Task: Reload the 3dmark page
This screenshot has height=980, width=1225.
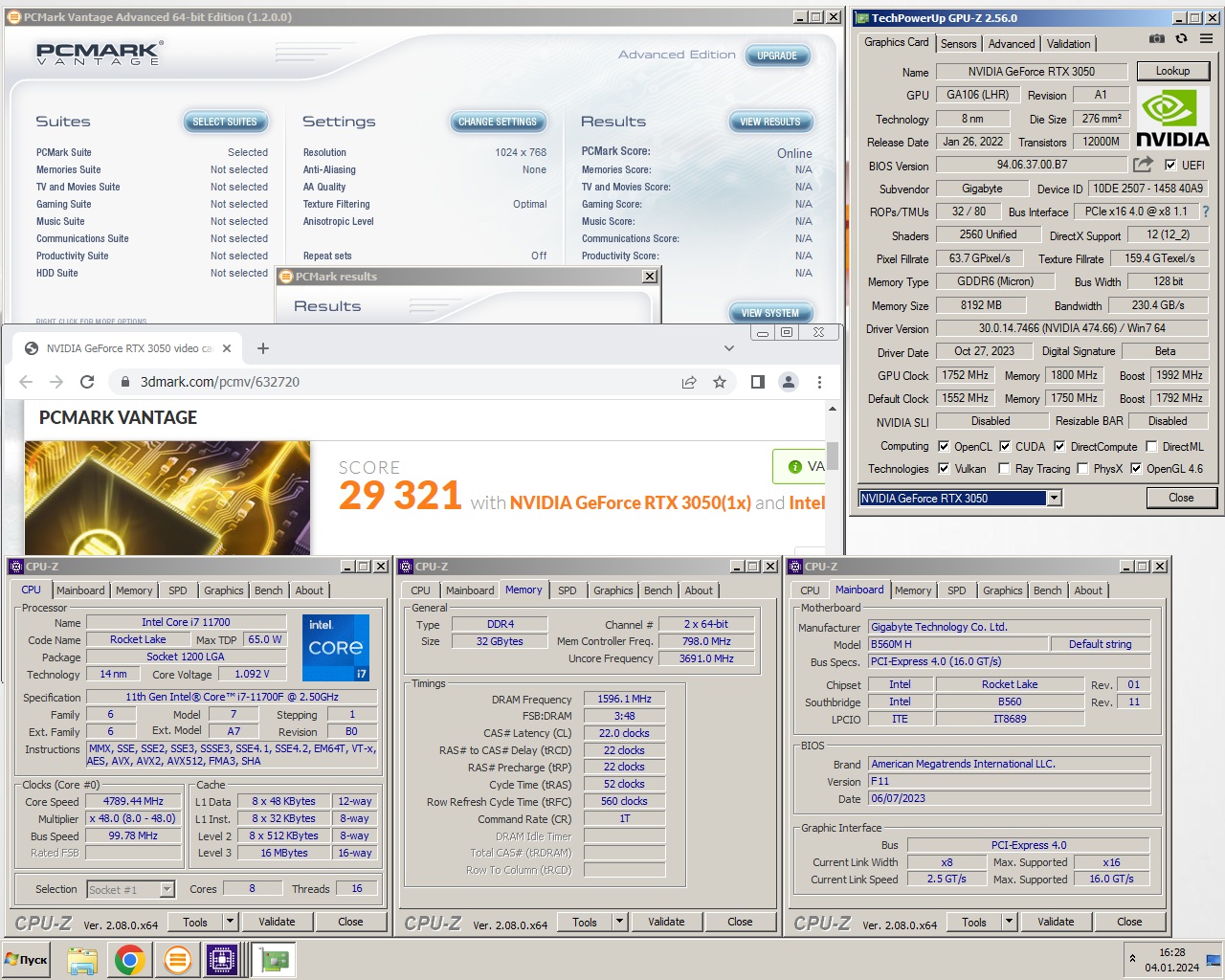Action: (x=87, y=382)
